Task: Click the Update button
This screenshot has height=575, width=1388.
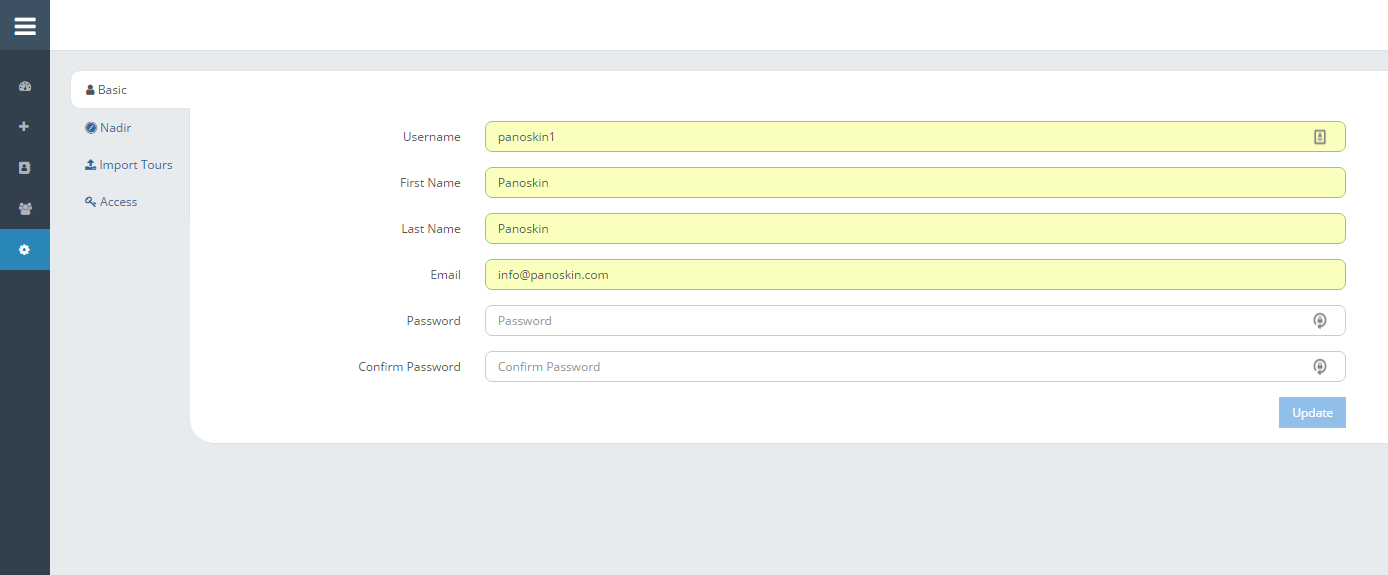Action: pos(1312,413)
